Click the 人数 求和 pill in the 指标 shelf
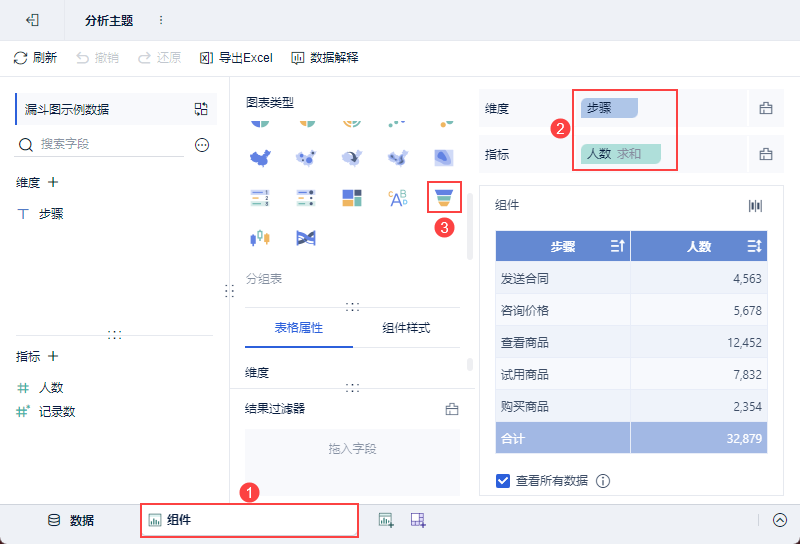This screenshot has width=800, height=544. click(621, 154)
